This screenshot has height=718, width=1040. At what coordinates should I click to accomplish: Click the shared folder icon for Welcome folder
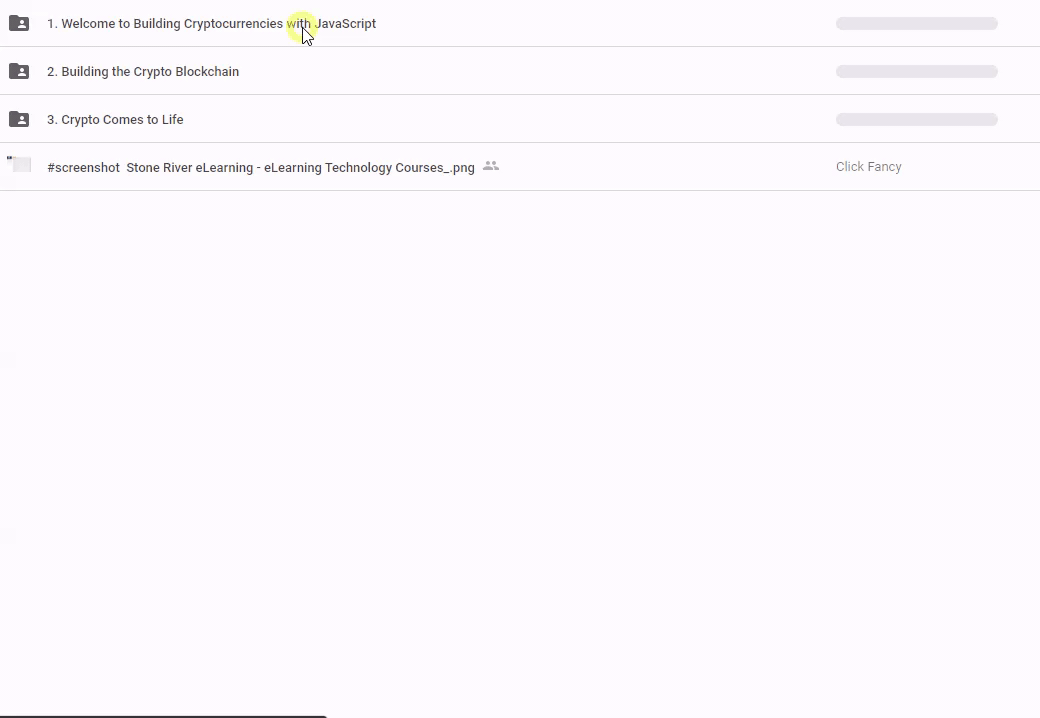[19, 23]
